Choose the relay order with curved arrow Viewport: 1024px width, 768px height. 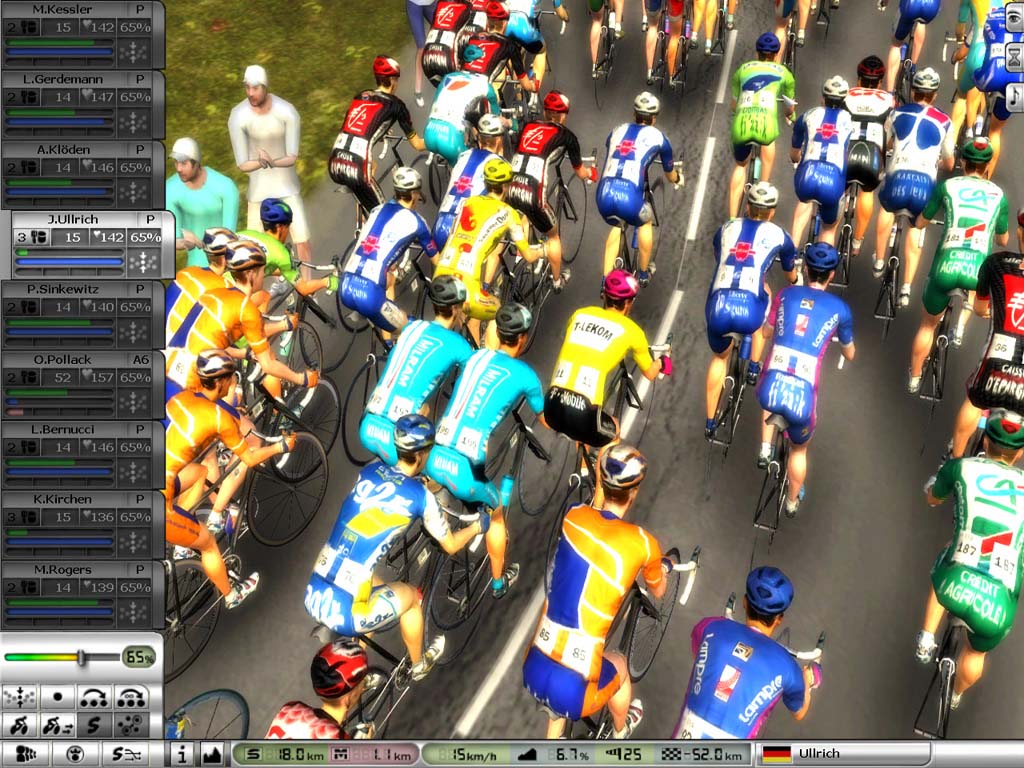95,697
